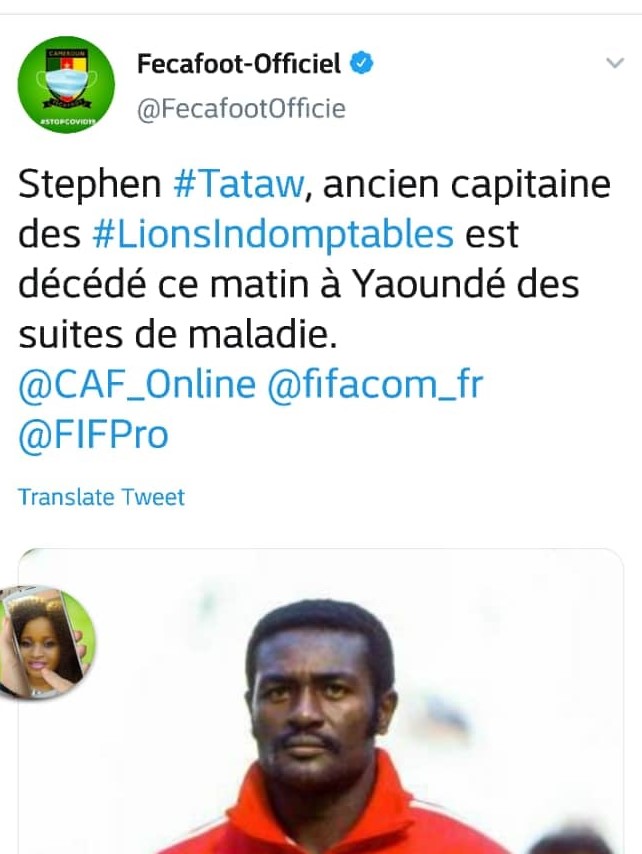
Task: Open the Fecafoot-Officiel display name
Action: [238, 65]
